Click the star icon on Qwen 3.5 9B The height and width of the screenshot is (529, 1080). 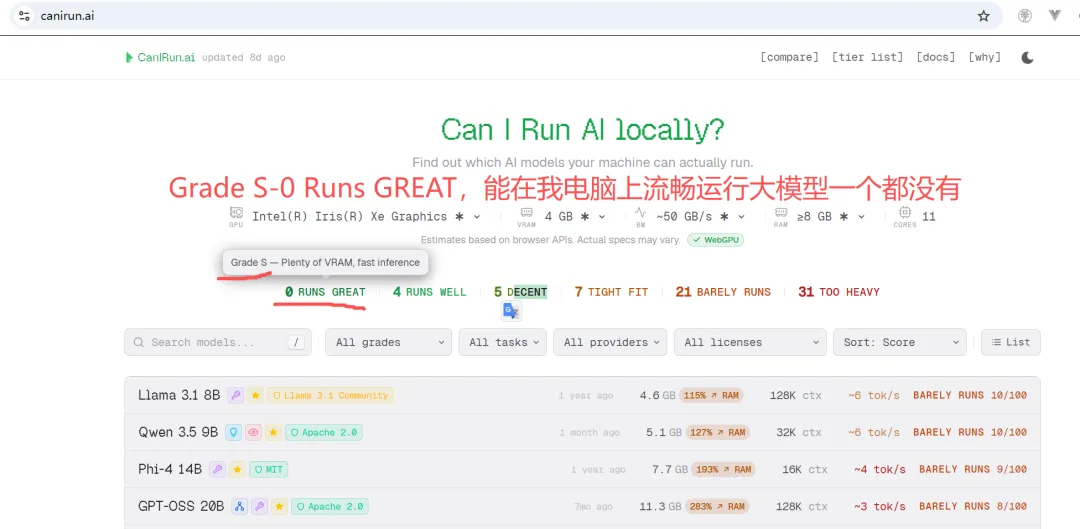pos(273,433)
